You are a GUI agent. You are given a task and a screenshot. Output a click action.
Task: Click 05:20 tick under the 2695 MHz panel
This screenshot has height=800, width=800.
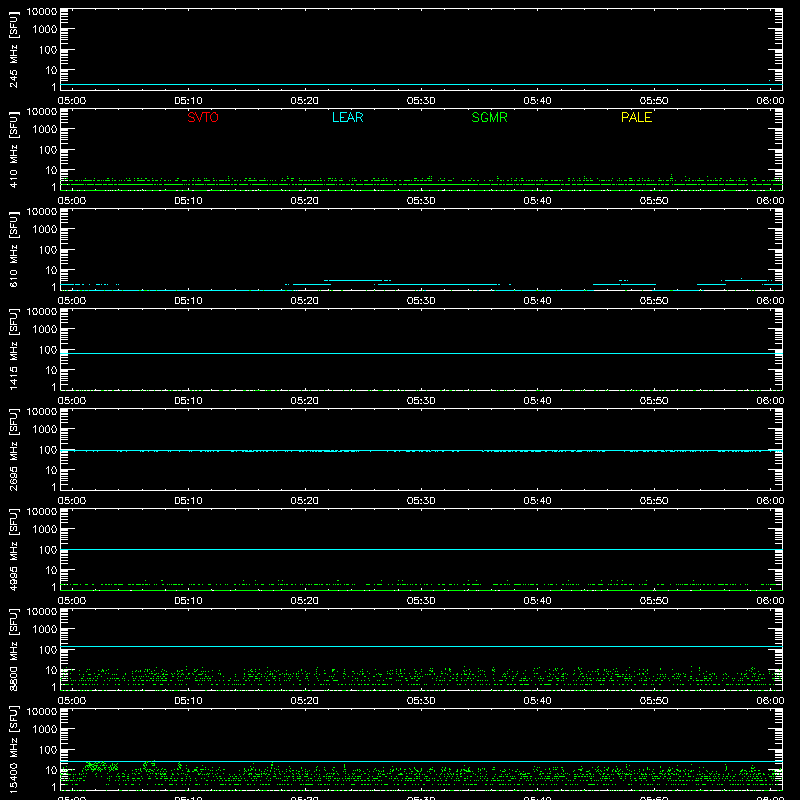(x=305, y=501)
